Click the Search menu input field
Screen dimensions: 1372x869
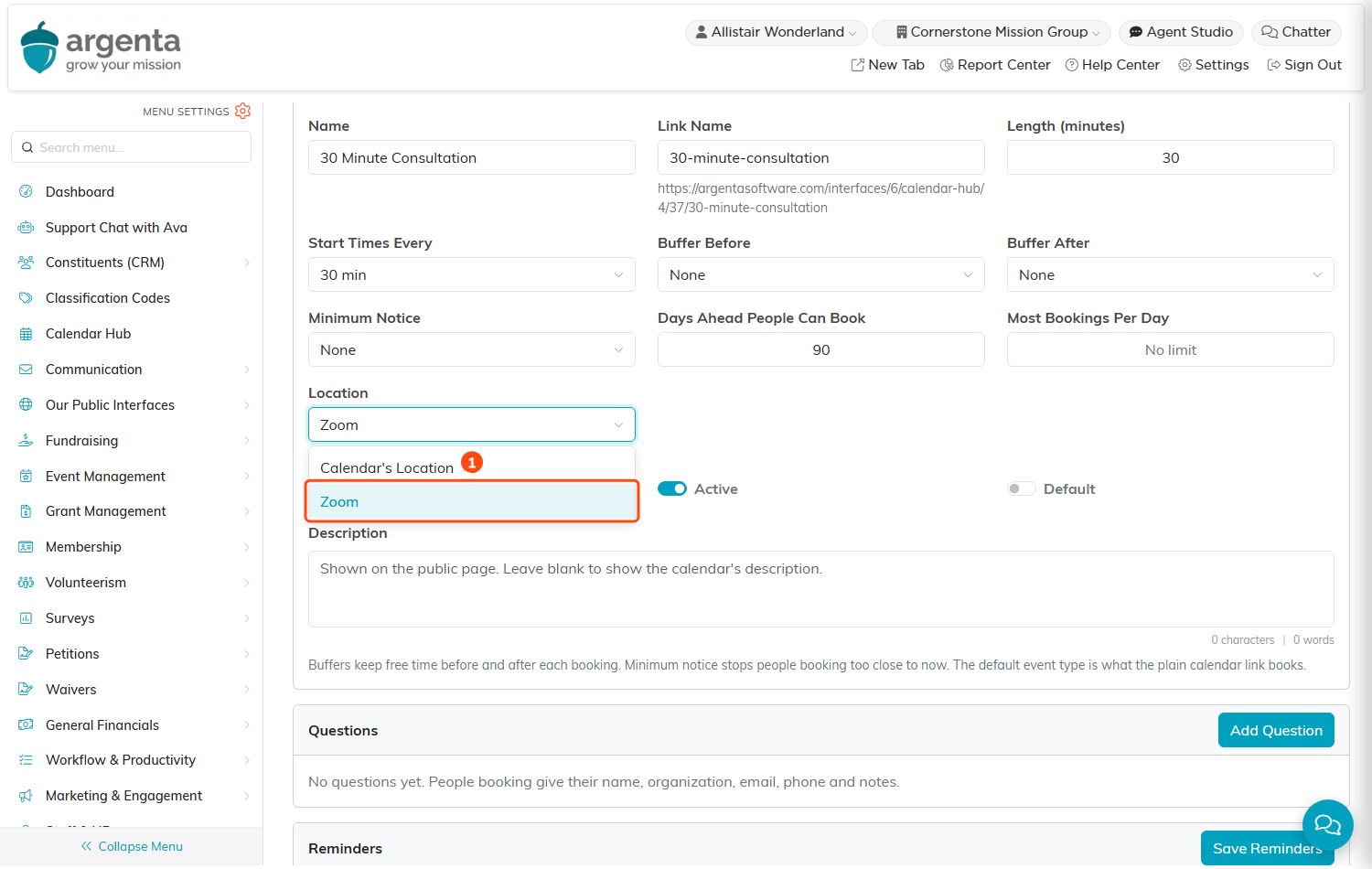point(132,147)
